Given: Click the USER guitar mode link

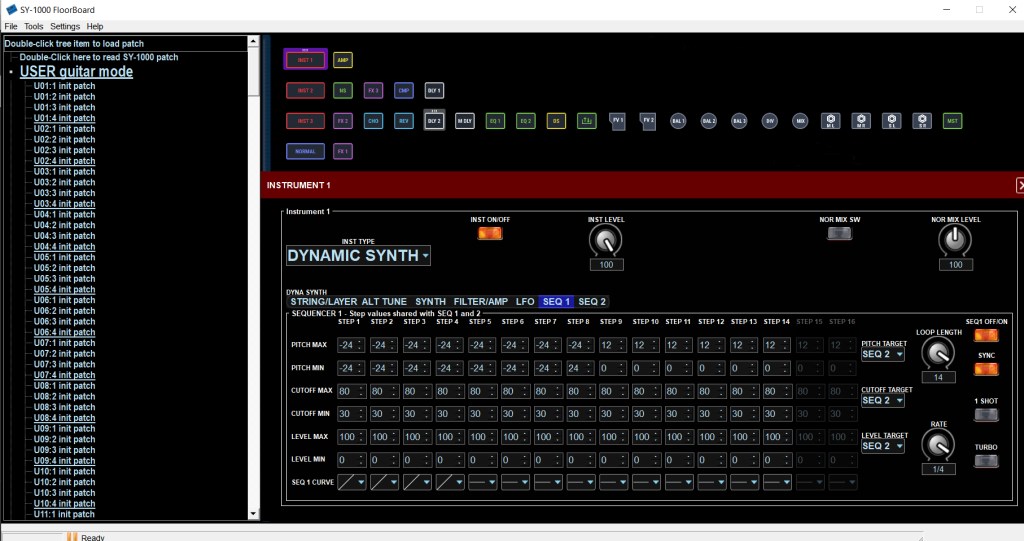Looking at the screenshot, I should [76, 72].
